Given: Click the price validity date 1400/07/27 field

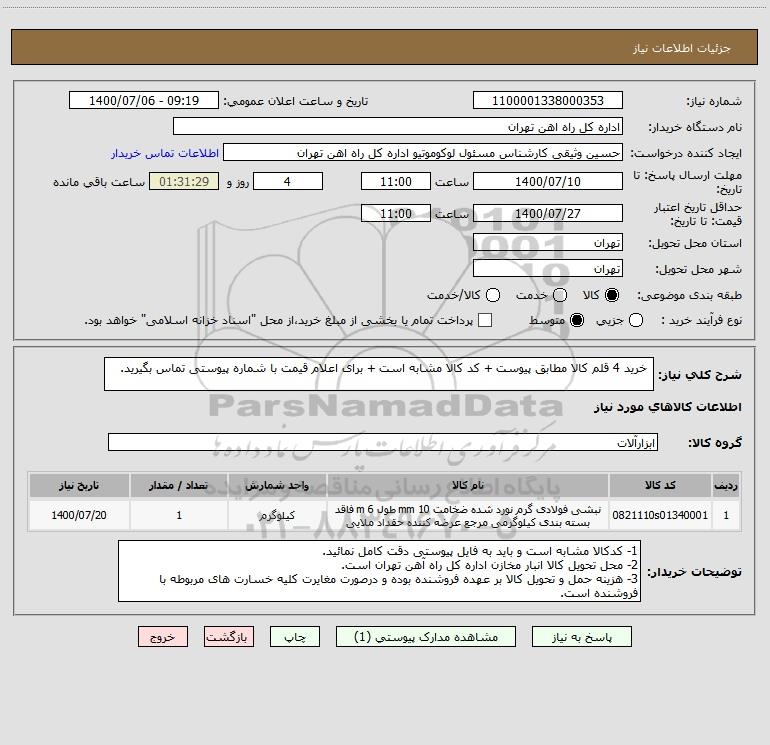Looking at the screenshot, I should point(548,213).
